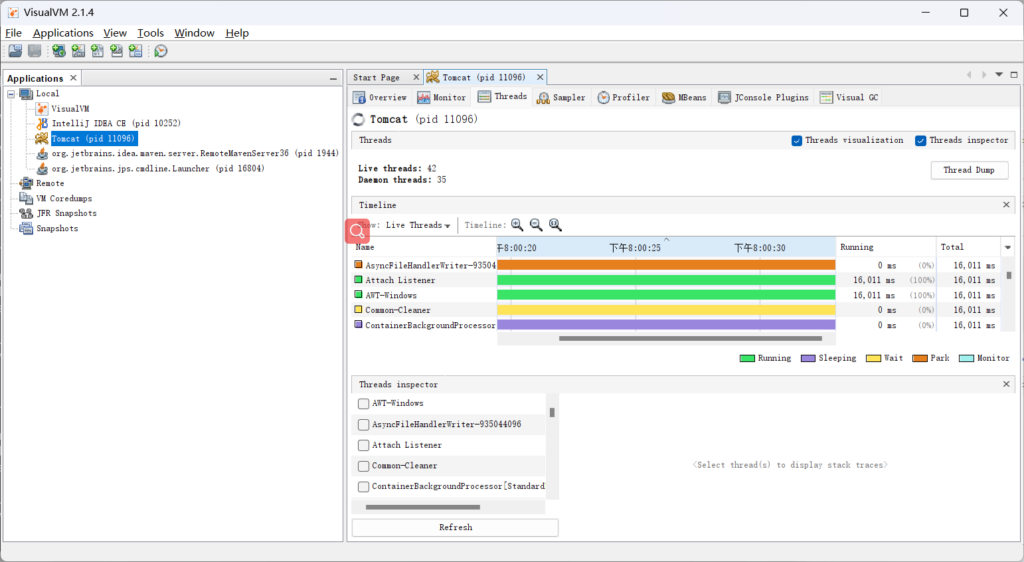Image resolution: width=1024 pixels, height=562 pixels.
Task: Click the VisualVM title bar app icon
Action: (13, 12)
